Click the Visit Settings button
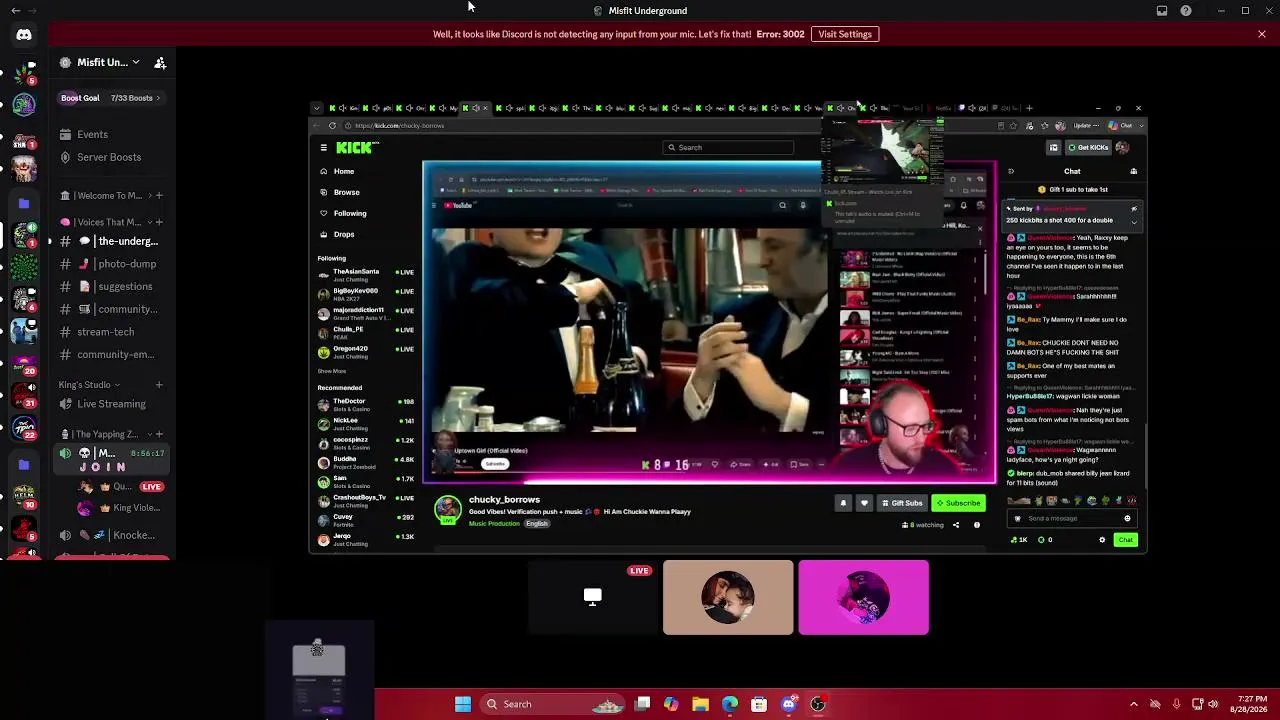1280x720 pixels. pos(845,34)
